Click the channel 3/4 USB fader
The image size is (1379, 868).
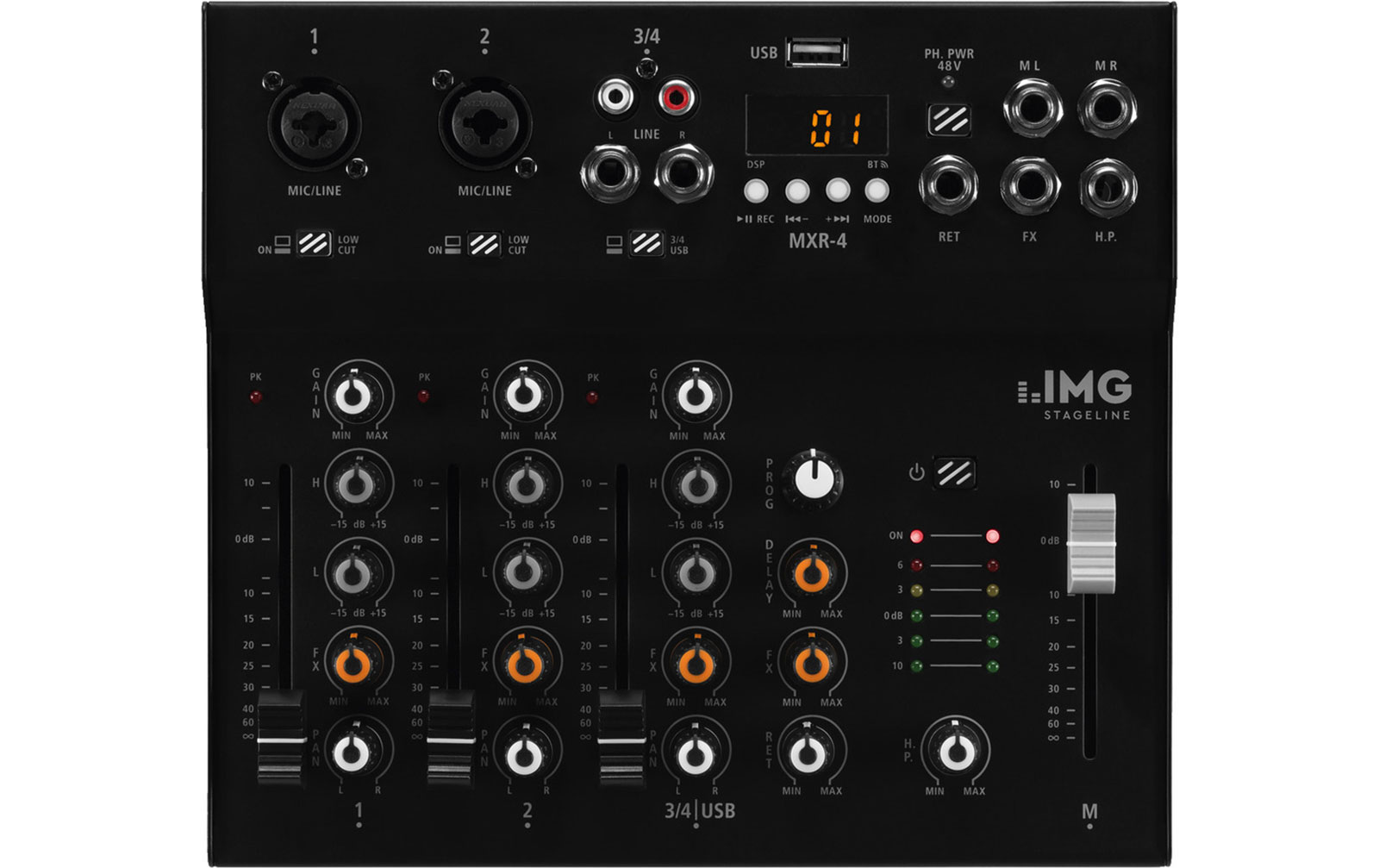[622, 739]
